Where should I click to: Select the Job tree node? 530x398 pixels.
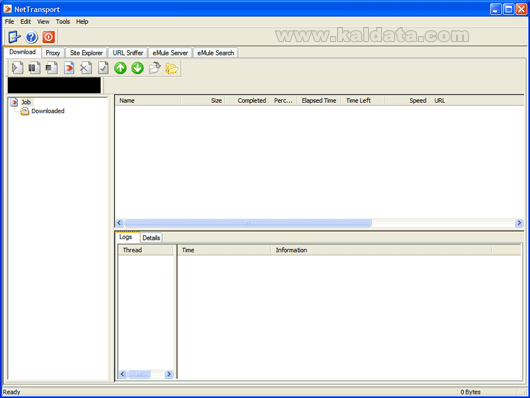pos(26,102)
